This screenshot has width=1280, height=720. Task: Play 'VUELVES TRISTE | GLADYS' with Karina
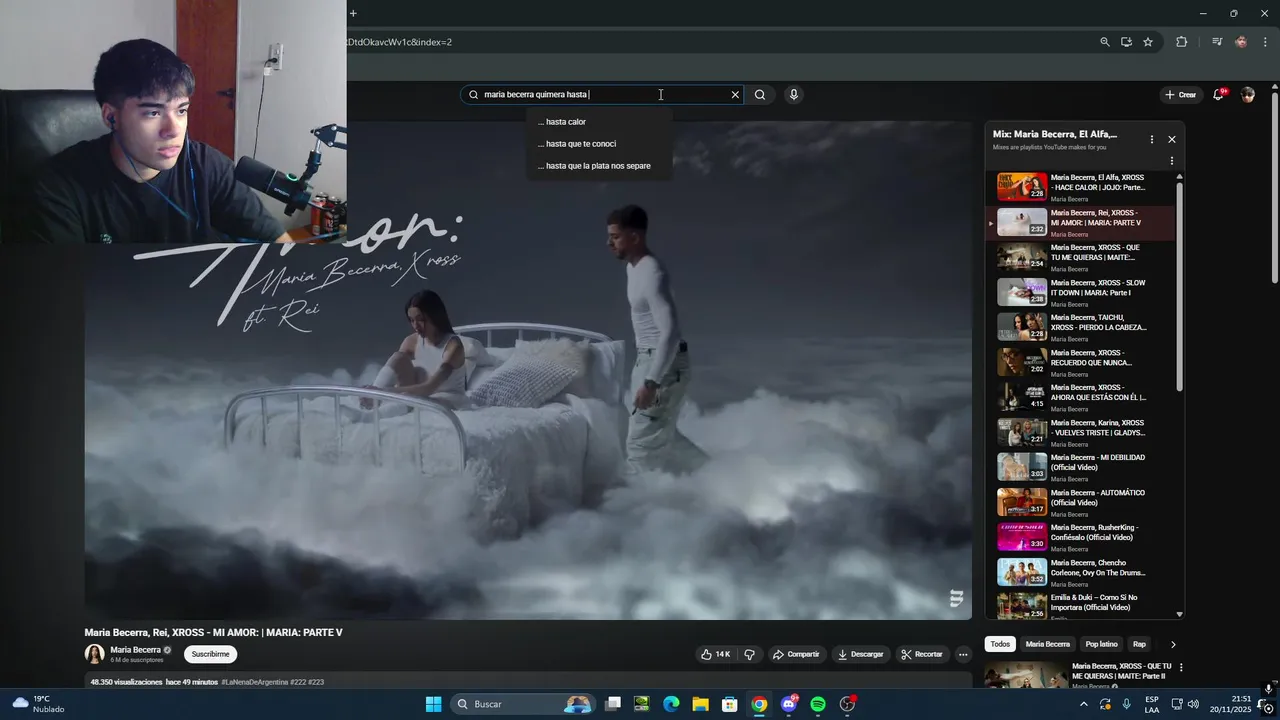[x=1080, y=432]
